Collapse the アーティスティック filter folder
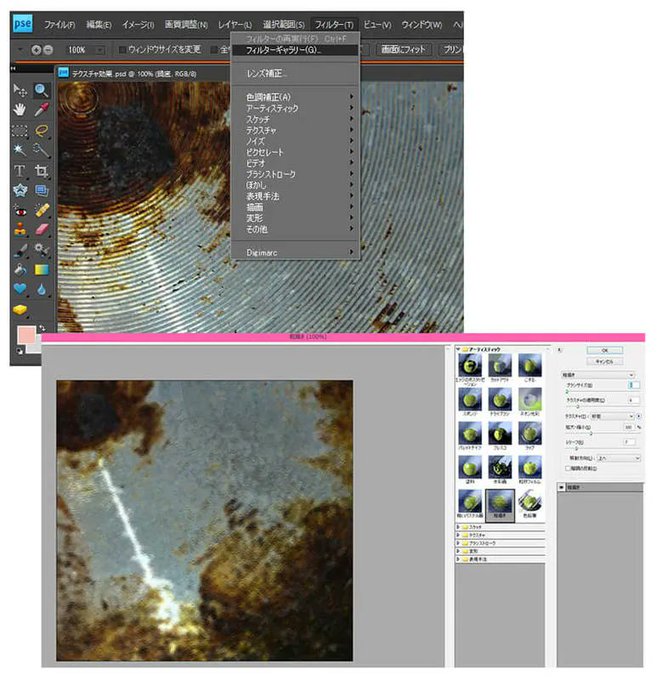The height and width of the screenshot is (680, 657). point(458,349)
